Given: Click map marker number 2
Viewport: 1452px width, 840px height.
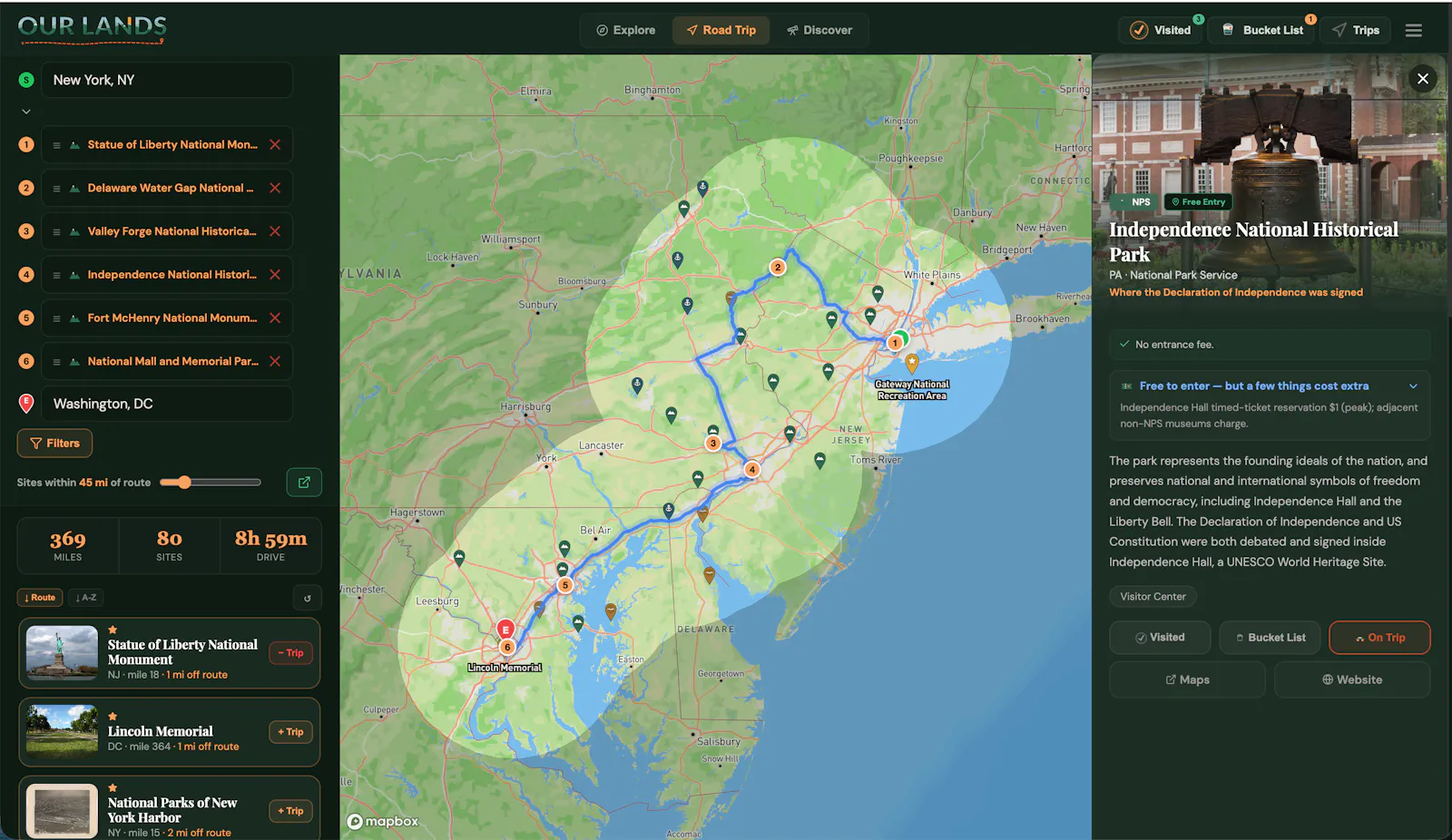Looking at the screenshot, I should pyautogui.click(x=778, y=267).
